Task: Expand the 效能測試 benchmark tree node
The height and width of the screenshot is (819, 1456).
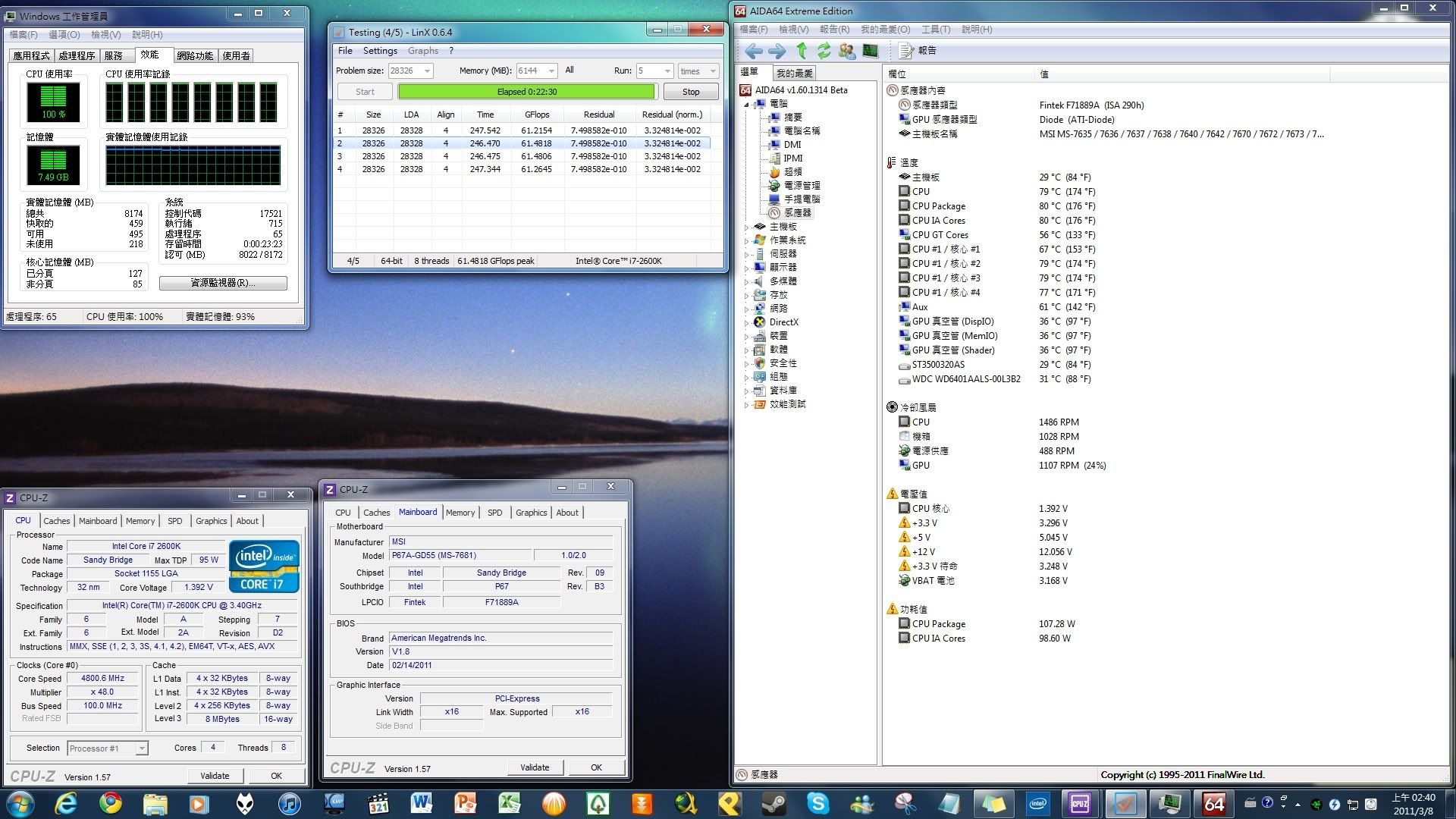Action: [746, 404]
